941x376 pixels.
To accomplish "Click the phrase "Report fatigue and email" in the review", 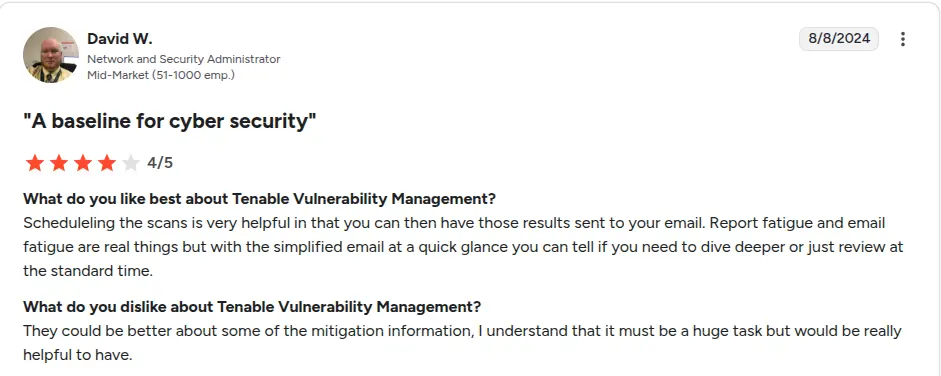I will click(x=800, y=223).
